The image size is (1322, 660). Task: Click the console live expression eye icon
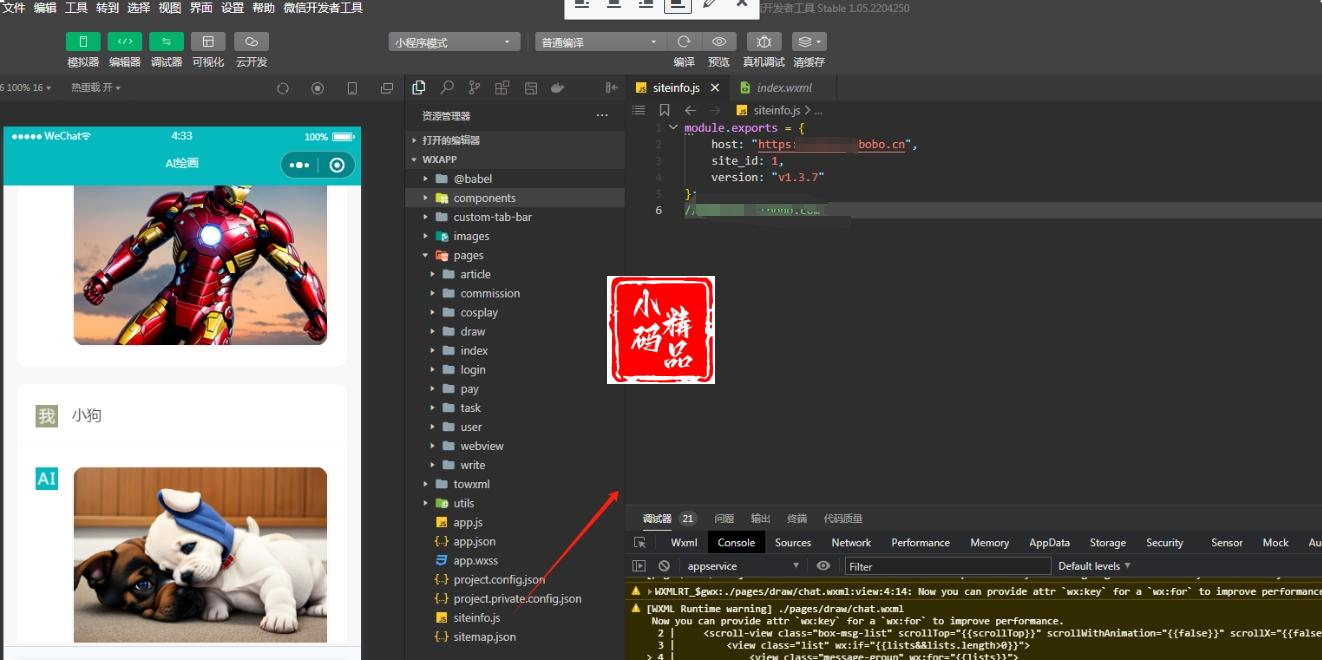point(823,566)
